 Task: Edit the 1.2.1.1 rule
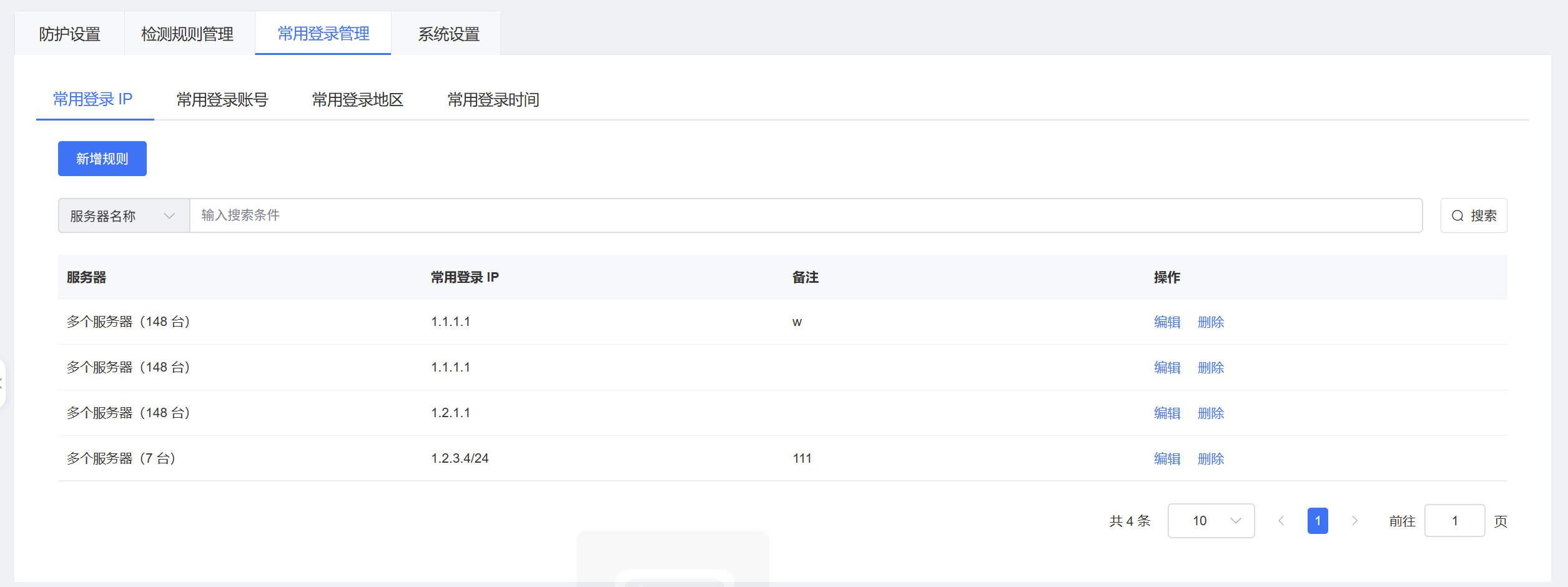(1167, 413)
